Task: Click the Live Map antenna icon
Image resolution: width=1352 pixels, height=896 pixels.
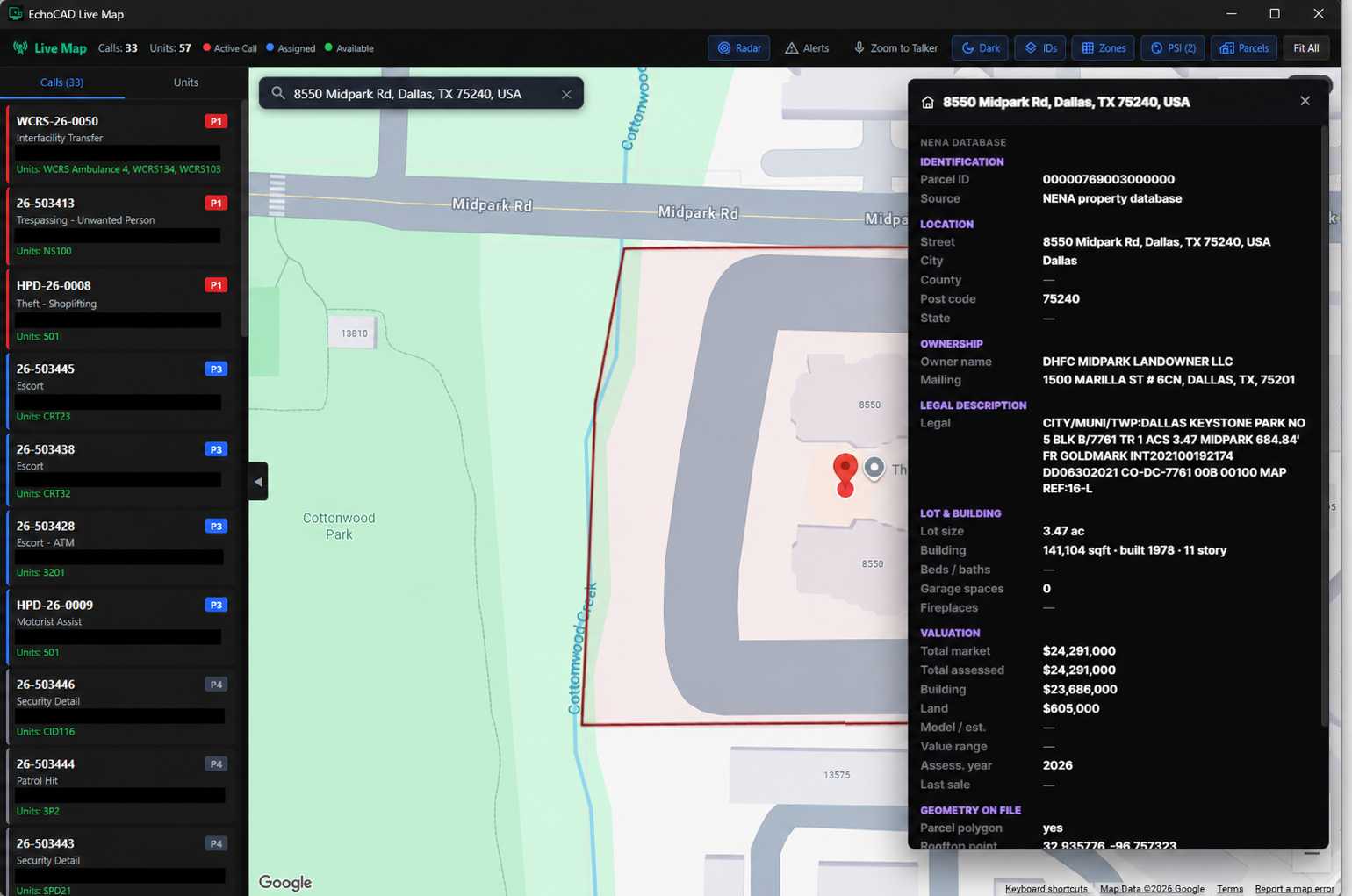Action: pyautogui.click(x=20, y=48)
